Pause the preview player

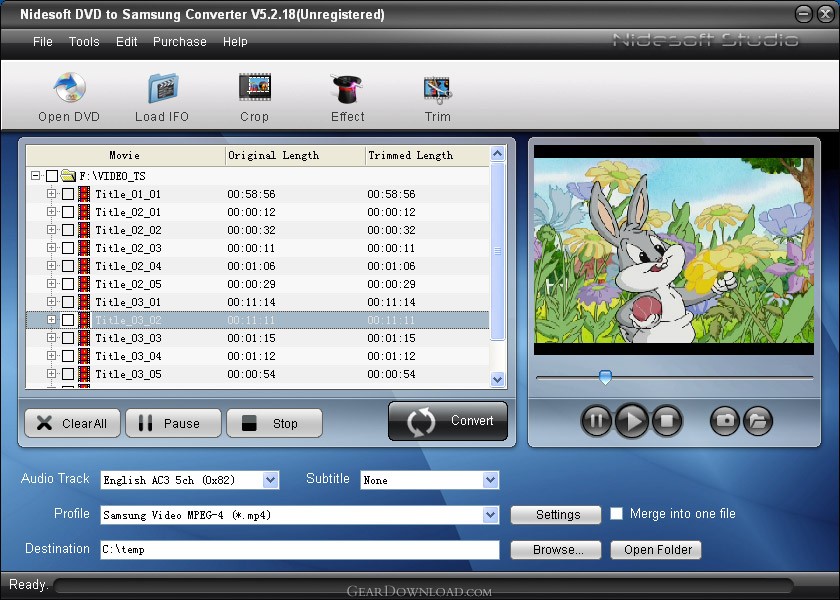(596, 421)
